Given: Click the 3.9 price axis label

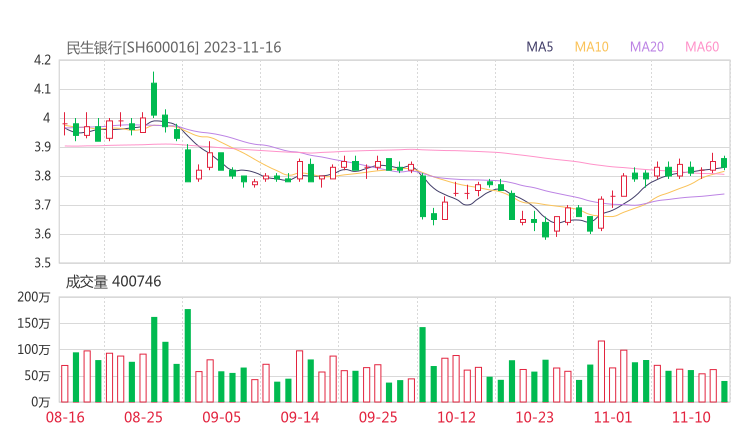Looking at the screenshot, I should [x=42, y=147].
